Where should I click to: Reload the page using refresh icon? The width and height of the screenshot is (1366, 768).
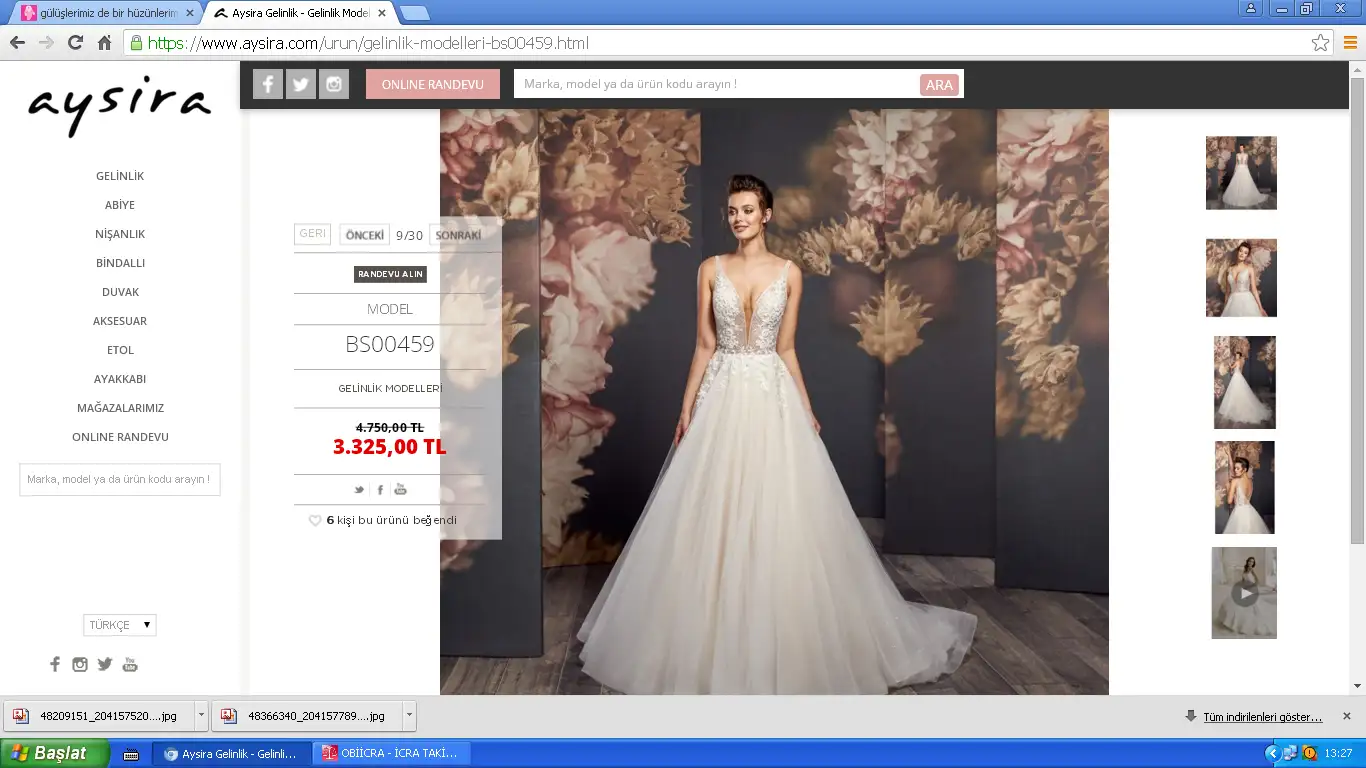pos(75,43)
